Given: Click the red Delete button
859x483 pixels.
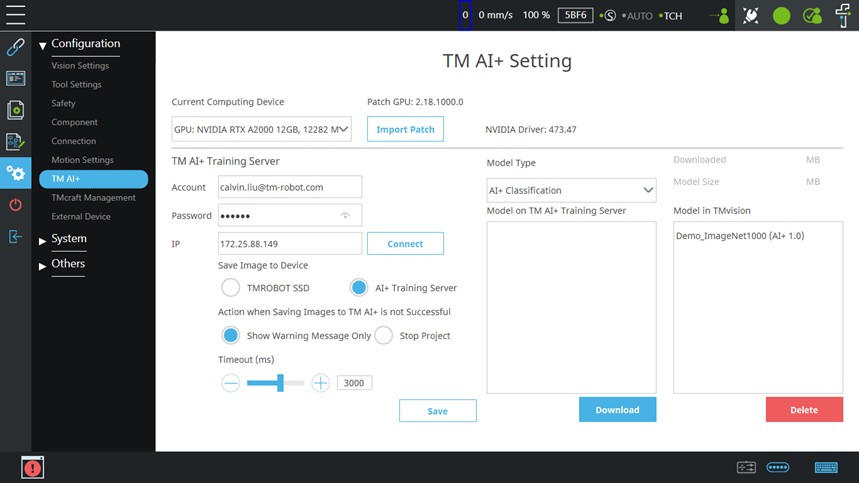Looking at the screenshot, I should pos(804,410).
